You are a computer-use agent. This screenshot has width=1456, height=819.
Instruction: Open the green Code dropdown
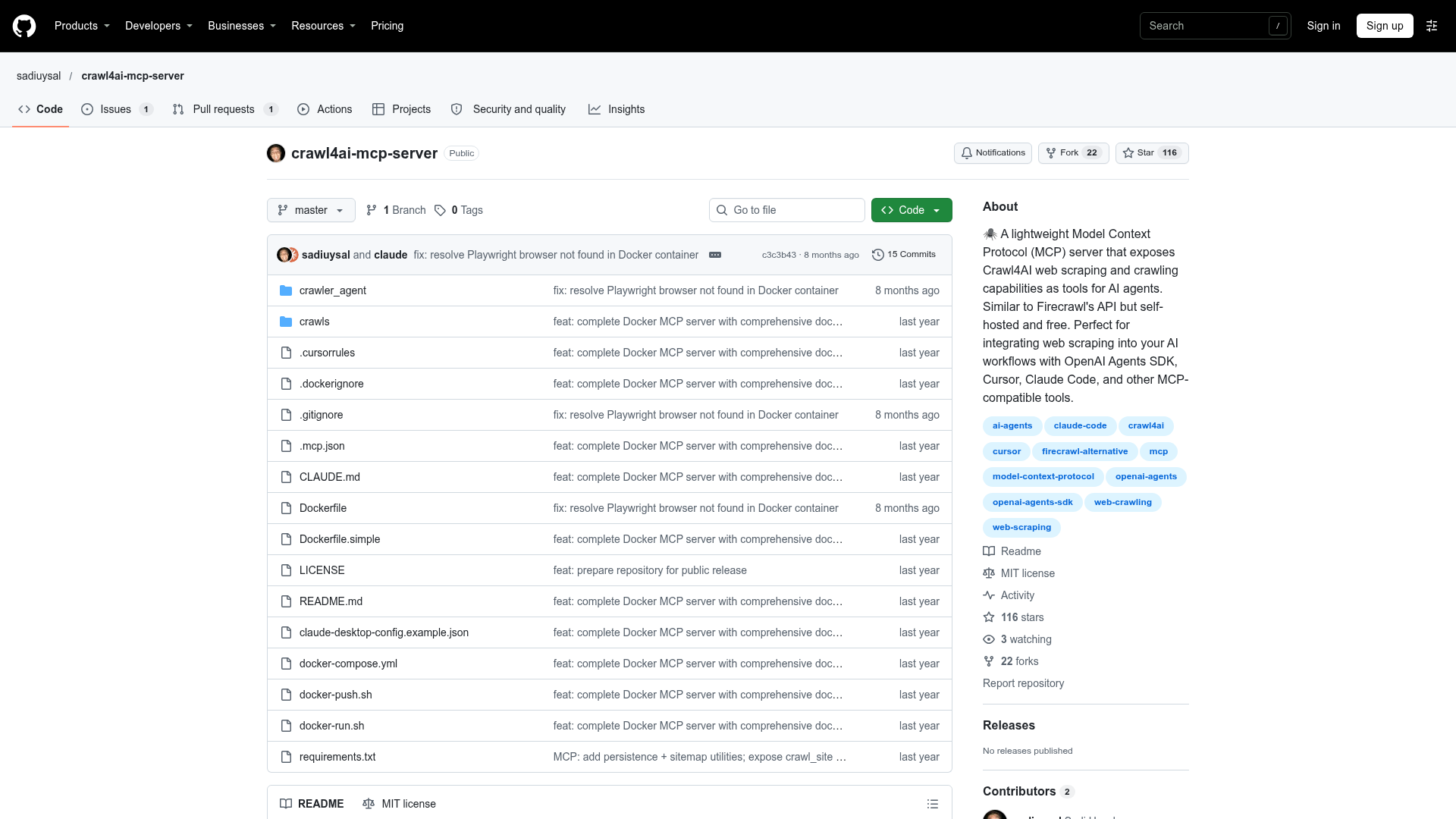coord(912,210)
